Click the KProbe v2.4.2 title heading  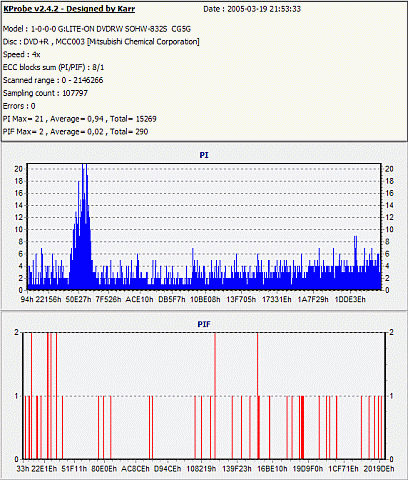coord(69,9)
